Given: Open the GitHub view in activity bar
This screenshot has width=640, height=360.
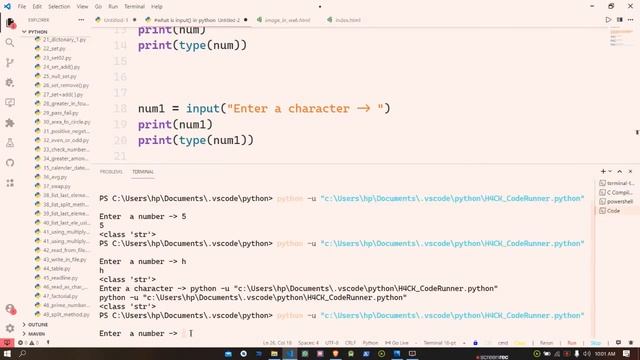Looking at the screenshot, I should pos(10,163).
